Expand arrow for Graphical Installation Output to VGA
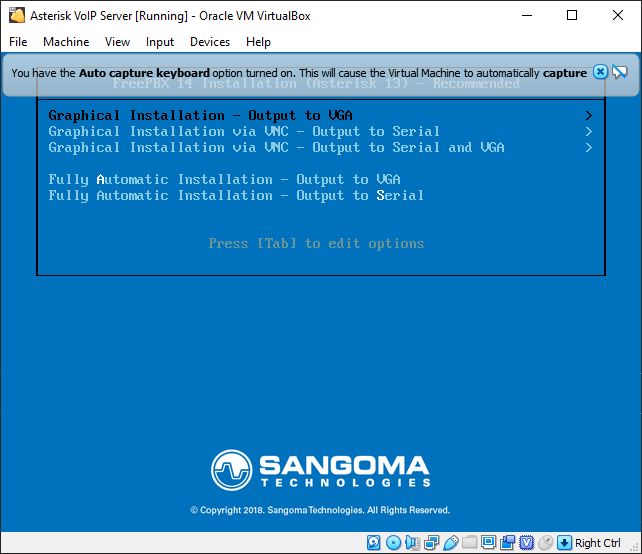The height and width of the screenshot is (554, 642). pos(589,115)
